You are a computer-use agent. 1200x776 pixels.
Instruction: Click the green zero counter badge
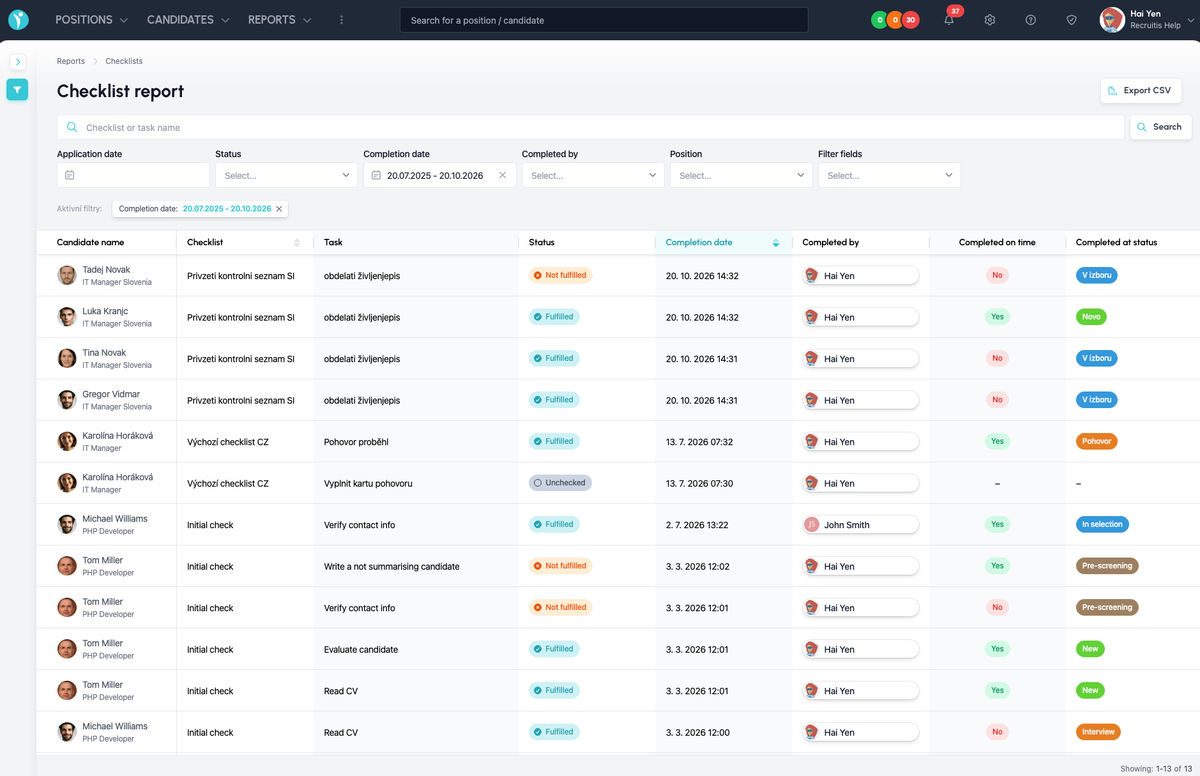tap(879, 20)
